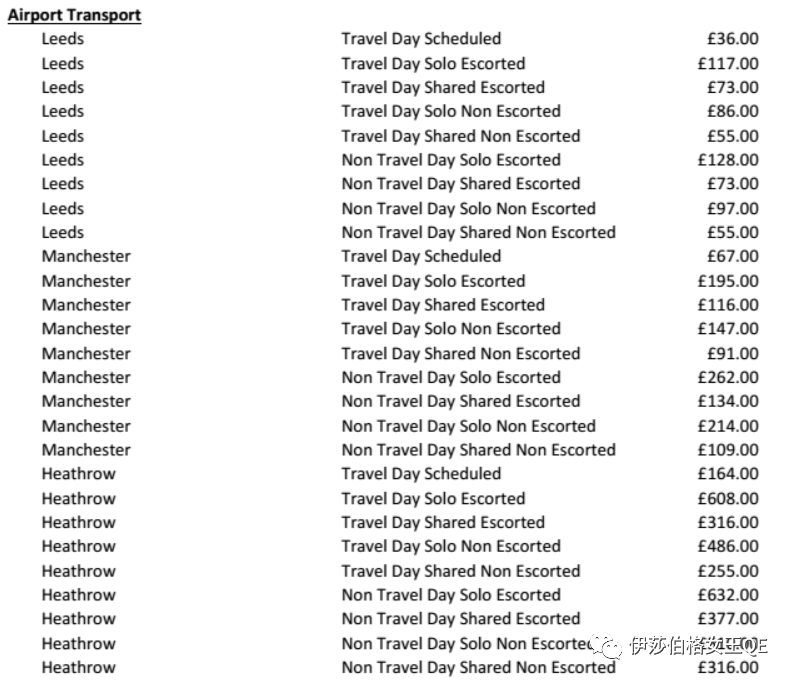Click the £67.00 price value
Screen dimensions: 793x682
point(732,256)
